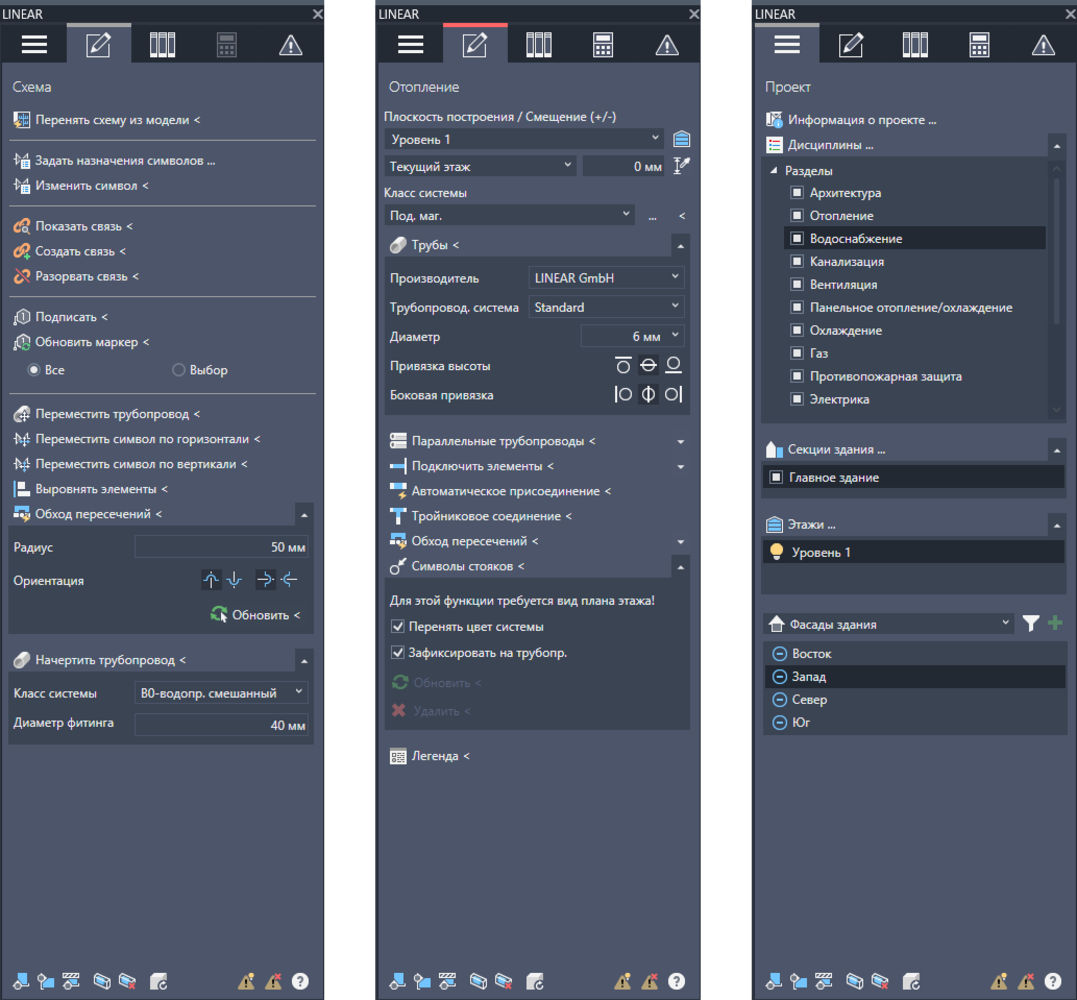Collapse the Трубы section

pyautogui.click(x=680, y=246)
